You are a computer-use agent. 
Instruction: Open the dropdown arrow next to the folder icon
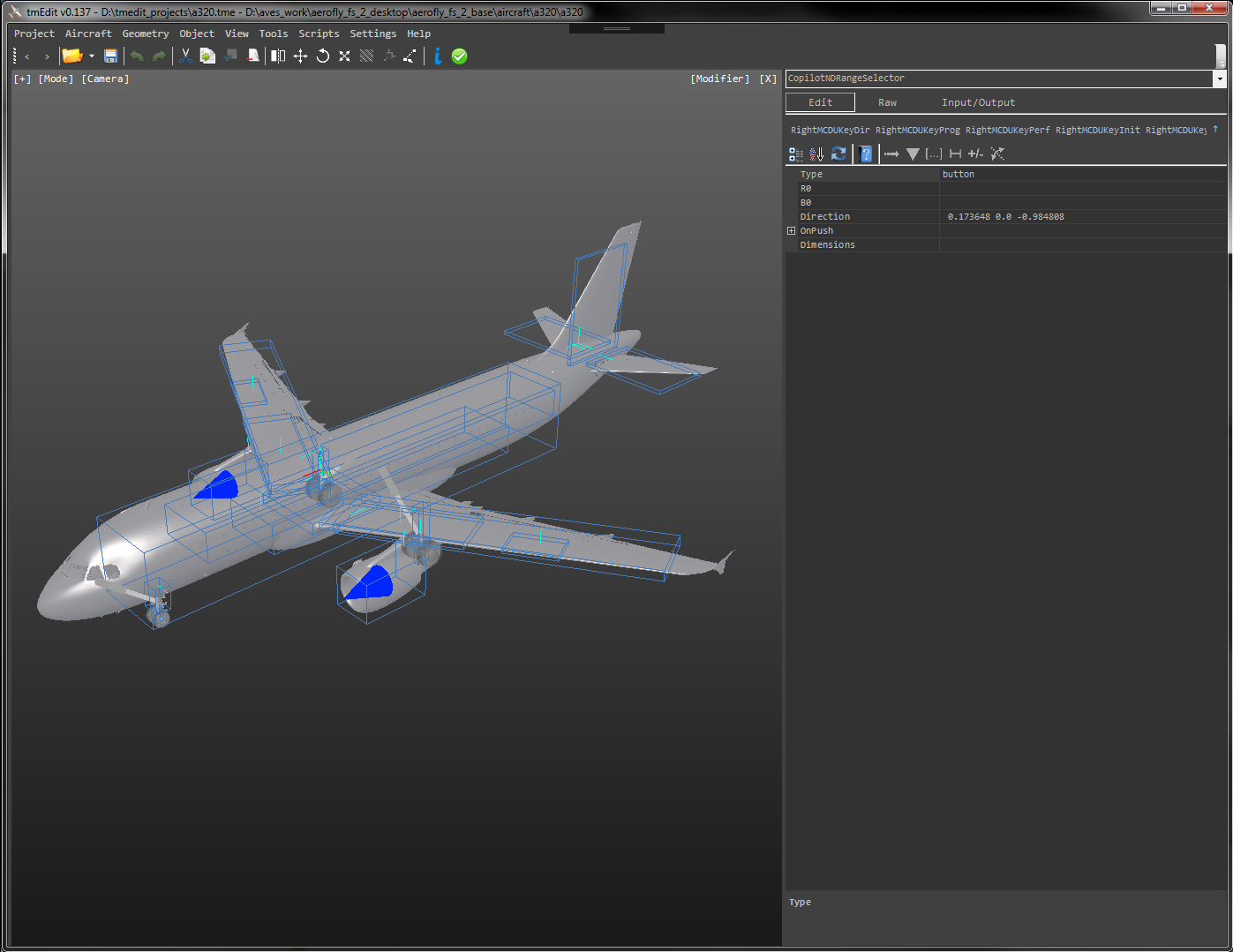(91, 56)
